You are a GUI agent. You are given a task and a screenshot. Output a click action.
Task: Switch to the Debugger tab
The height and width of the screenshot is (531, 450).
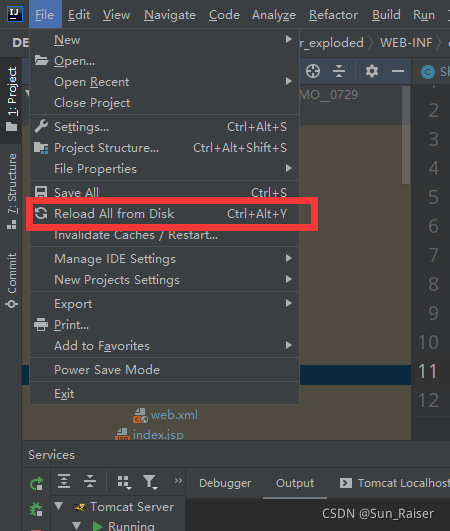pyautogui.click(x=225, y=483)
